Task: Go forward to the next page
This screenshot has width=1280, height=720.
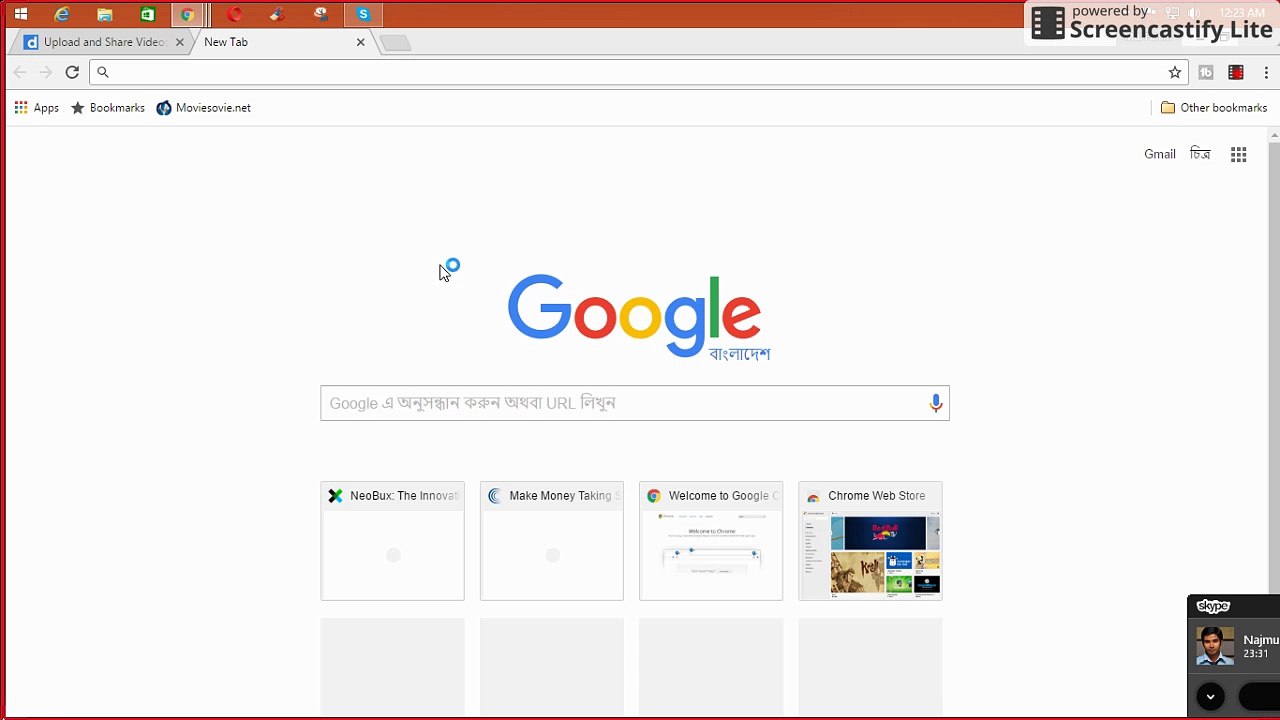Action: pyautogui.click(x=46, y=72)
